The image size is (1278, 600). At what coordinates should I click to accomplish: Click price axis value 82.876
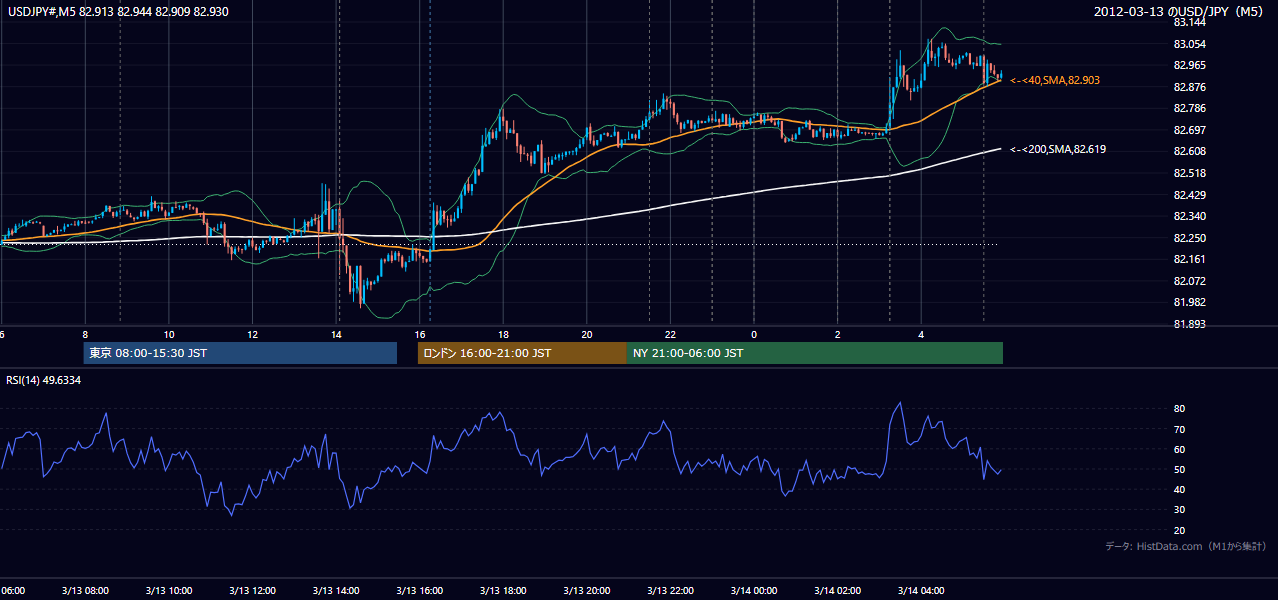1189,87
